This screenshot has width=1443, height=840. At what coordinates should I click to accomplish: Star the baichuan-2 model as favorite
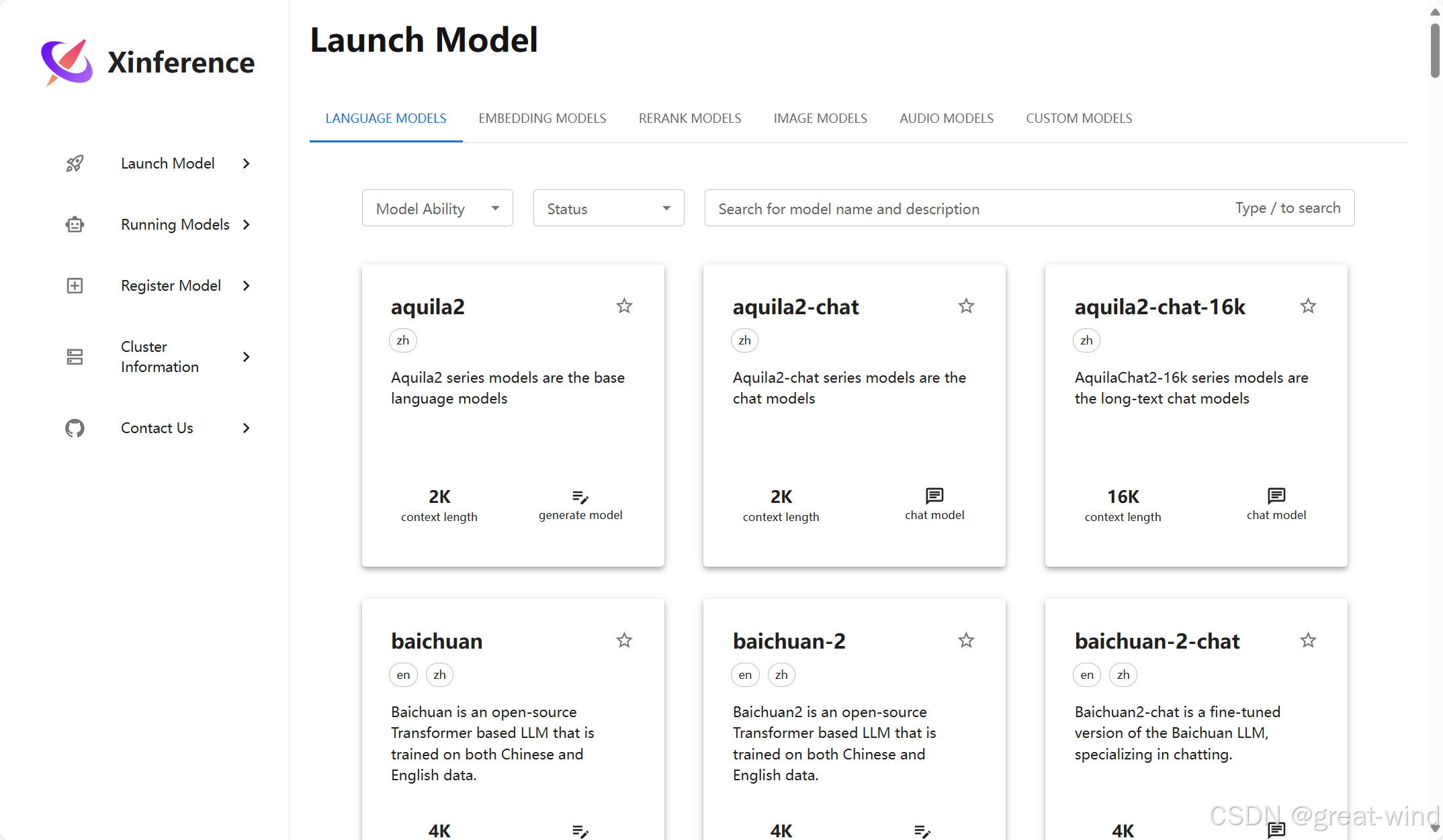(966, 641)
